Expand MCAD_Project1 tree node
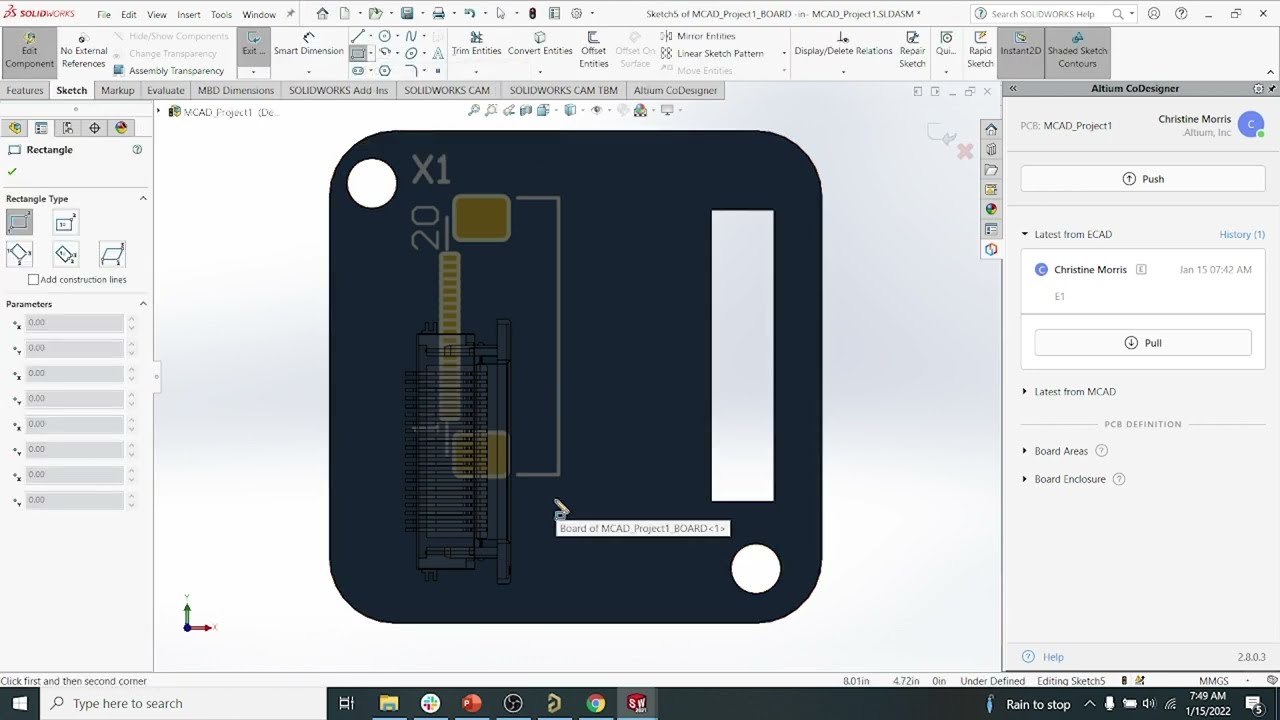1280x720 pixels. pyautogui.click(x=159, y=111)
